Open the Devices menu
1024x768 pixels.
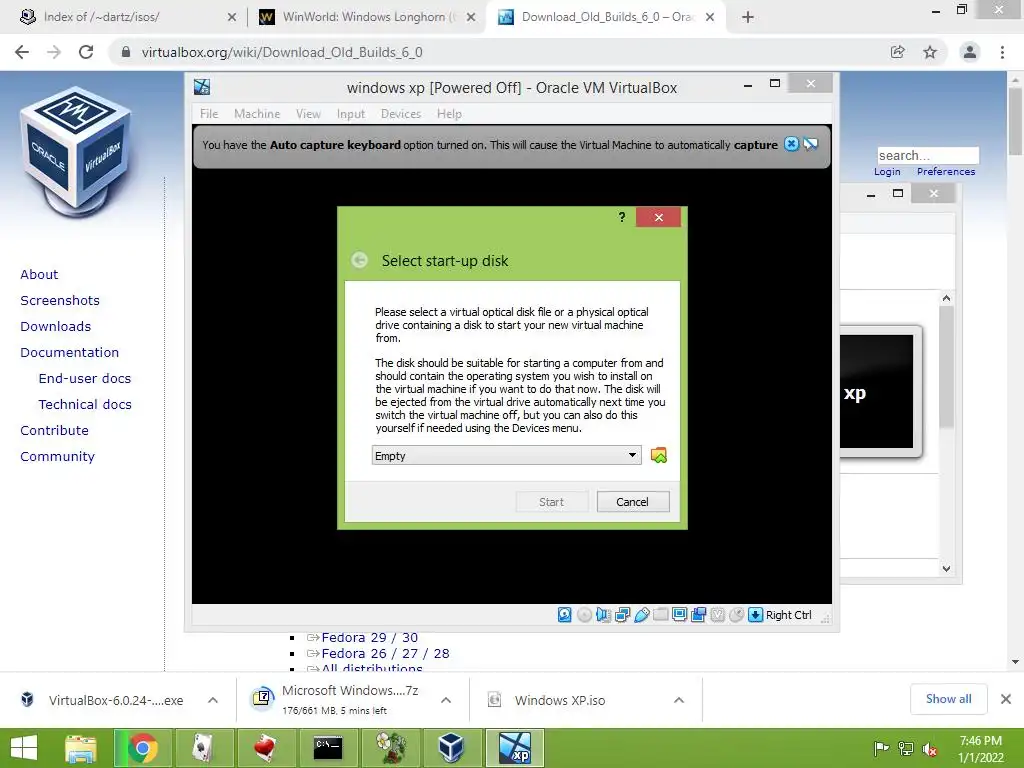coord(401,114)
